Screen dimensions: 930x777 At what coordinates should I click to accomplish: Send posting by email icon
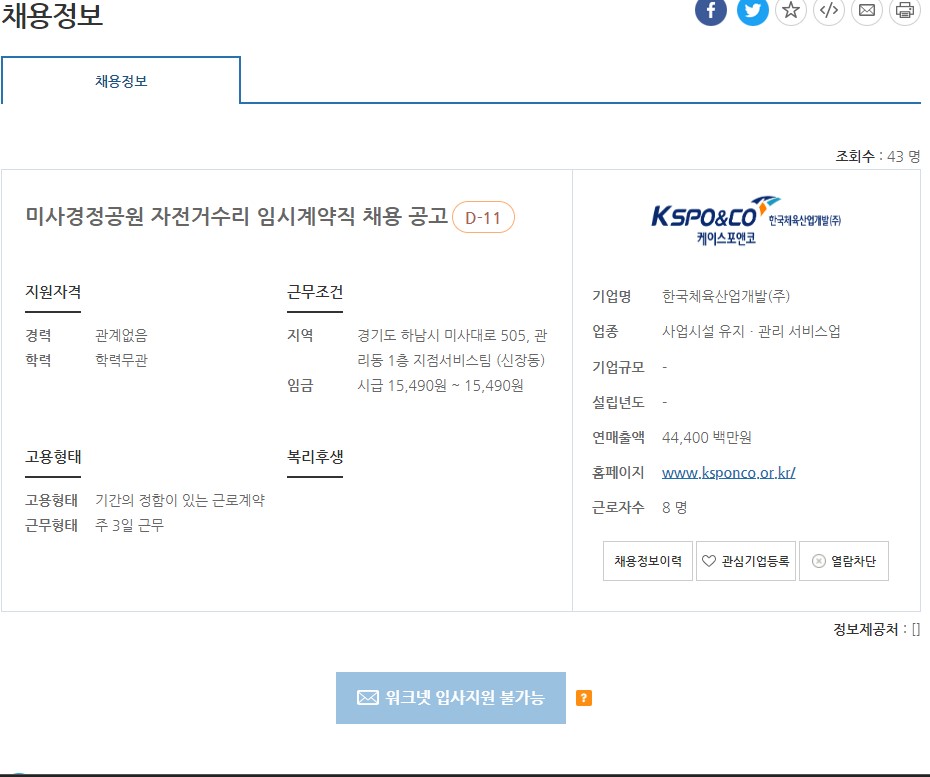[x=867, y=10]
